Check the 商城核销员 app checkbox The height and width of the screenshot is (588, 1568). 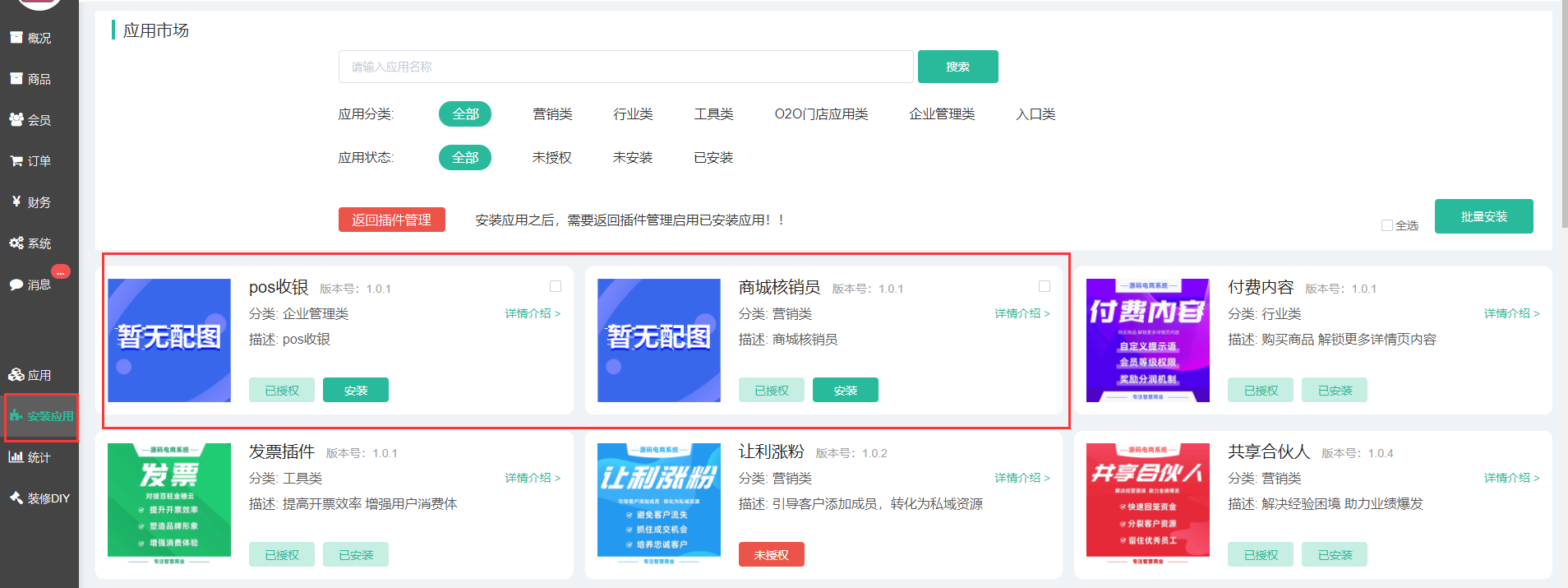pyautogui.click(x=1045, y=286)
